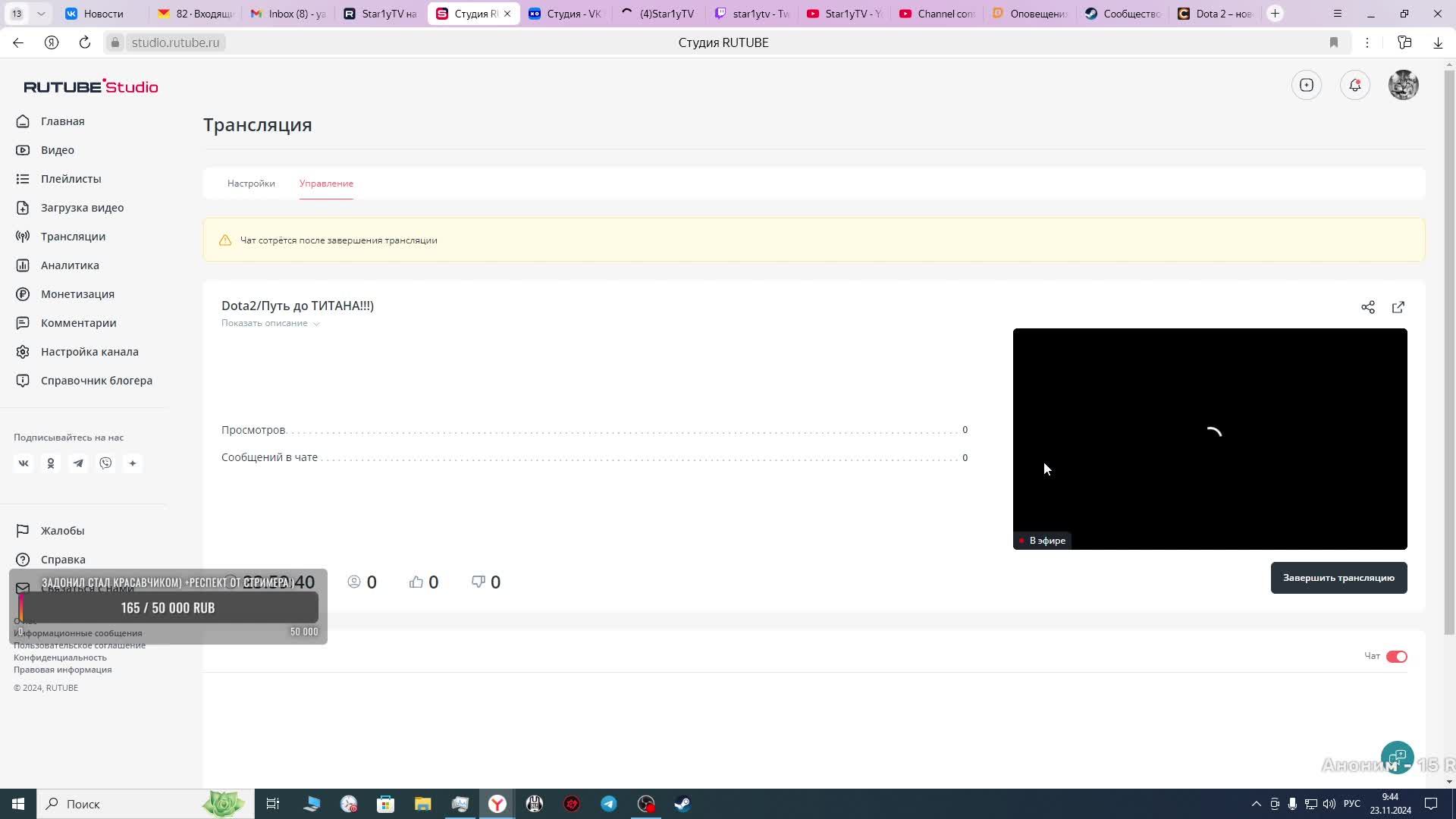Open Справочник блогера guide
Image resolution: width=1456 pixels, height=819 pixels.
[x=96, y=381]
